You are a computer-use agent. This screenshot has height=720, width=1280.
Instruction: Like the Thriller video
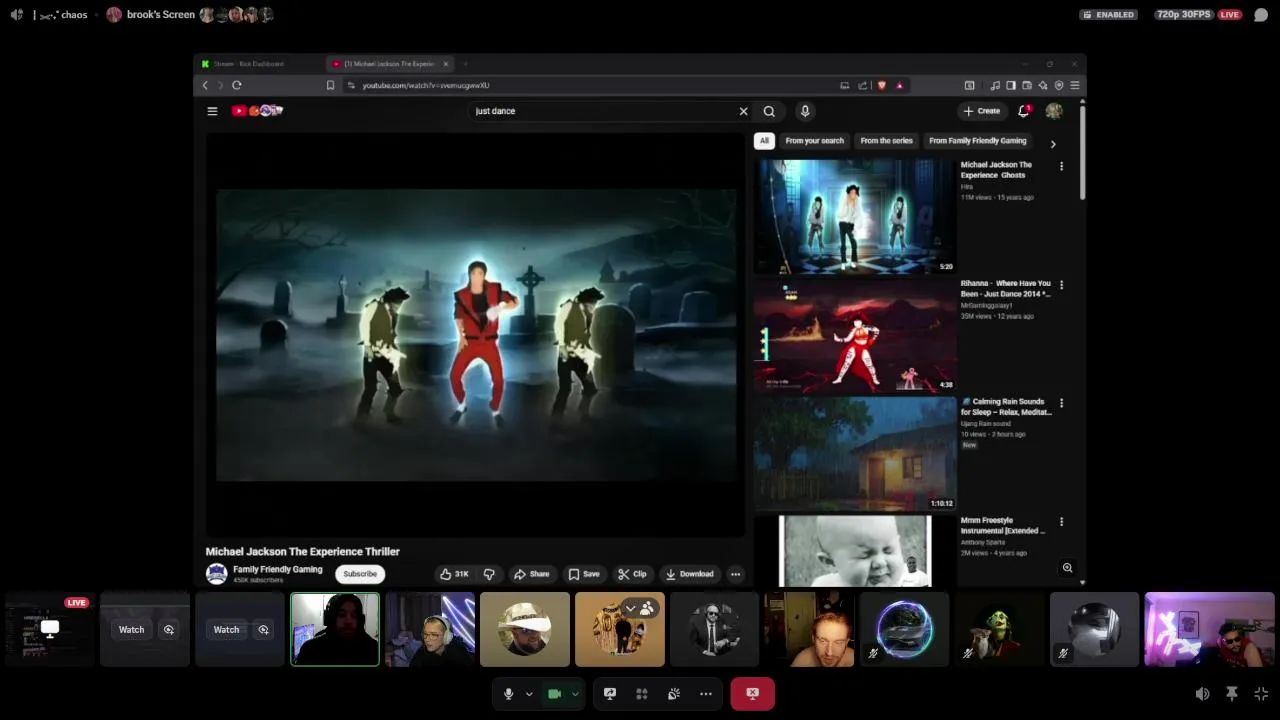coord(454,574)
